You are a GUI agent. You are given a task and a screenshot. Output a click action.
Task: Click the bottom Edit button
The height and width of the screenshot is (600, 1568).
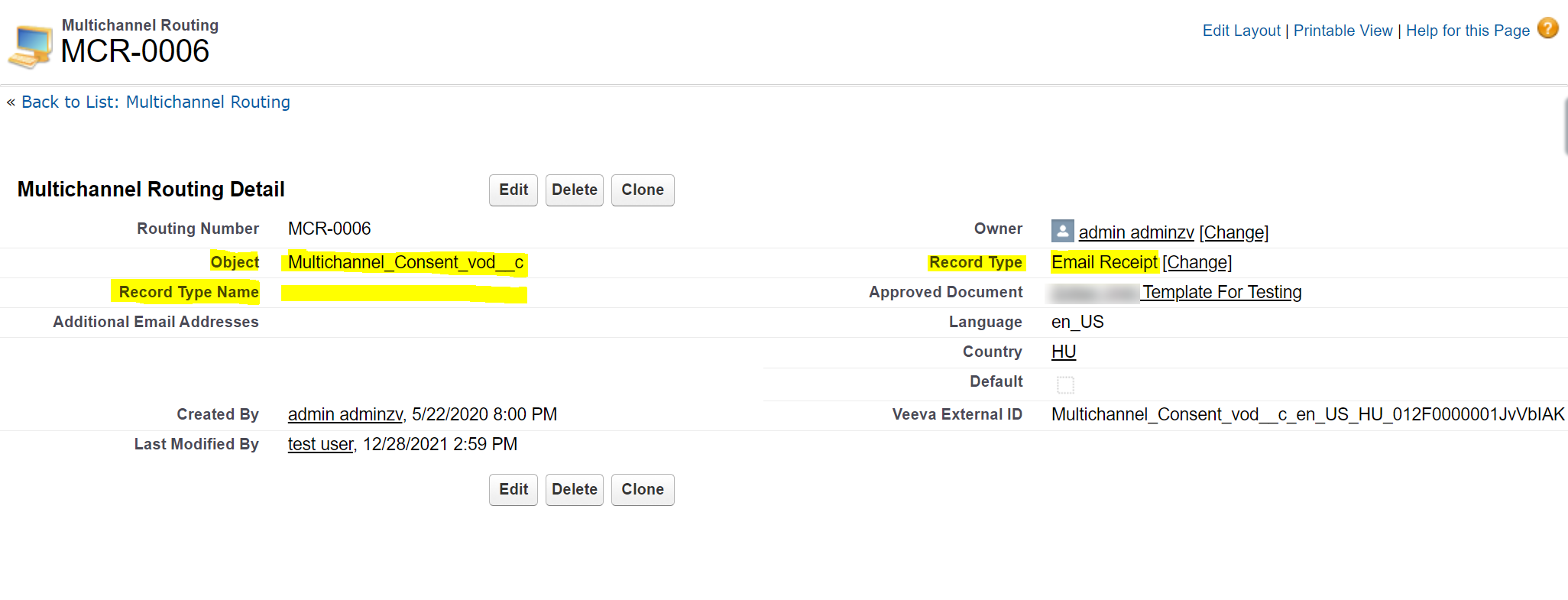(513, 490)
